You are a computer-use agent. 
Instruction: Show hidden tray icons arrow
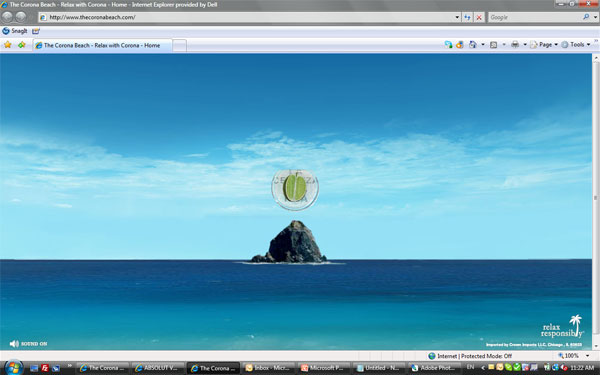pyautogui.click(x=483, y=368)
